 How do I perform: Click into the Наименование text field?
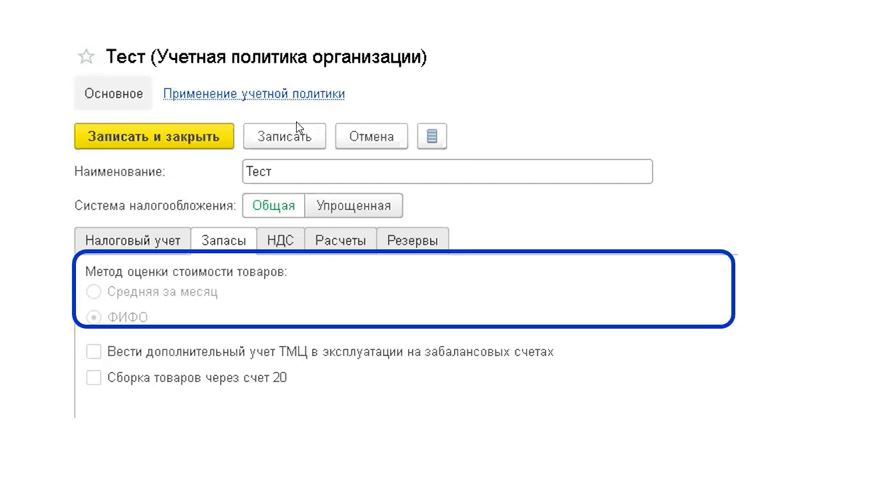click(447, 171)
